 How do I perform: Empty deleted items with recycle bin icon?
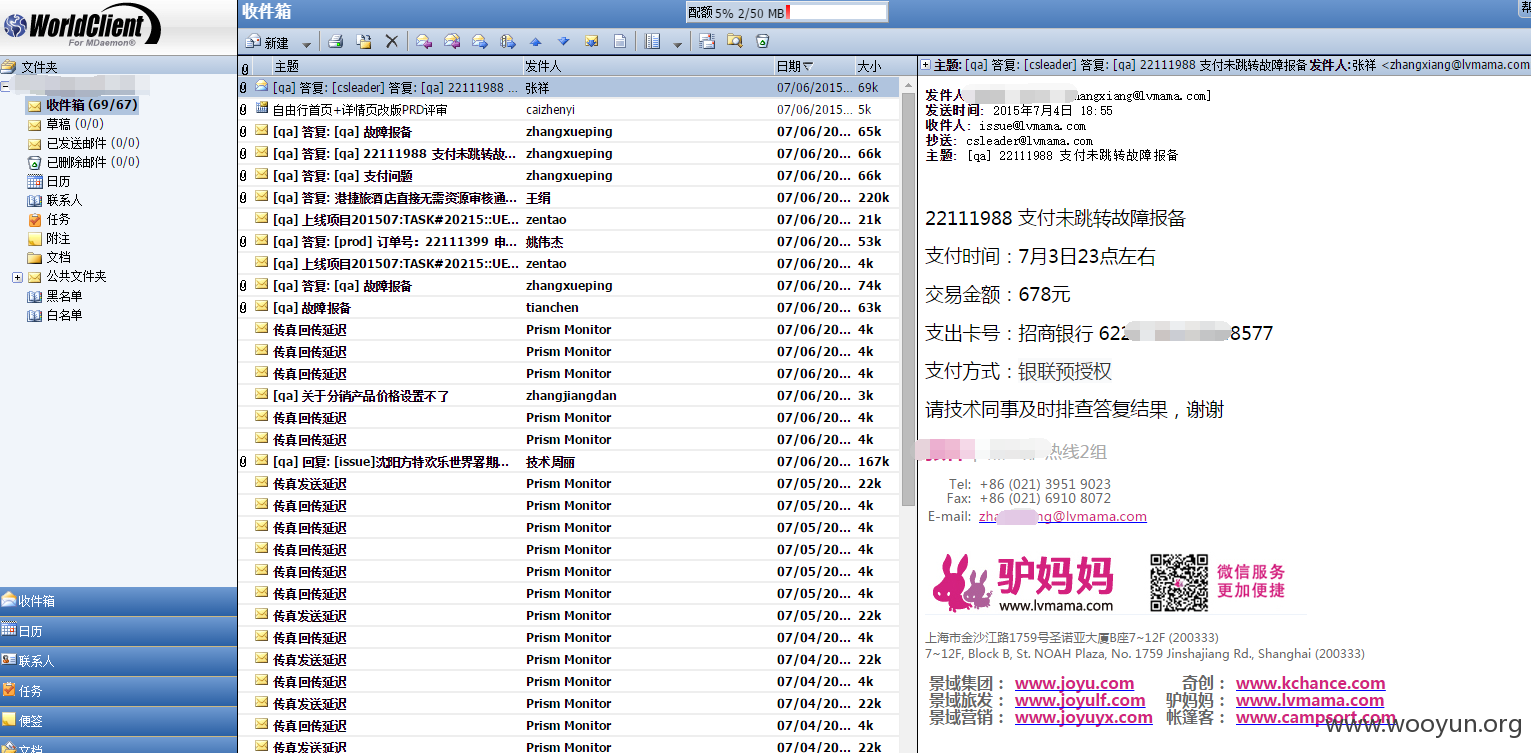[763, 42]
